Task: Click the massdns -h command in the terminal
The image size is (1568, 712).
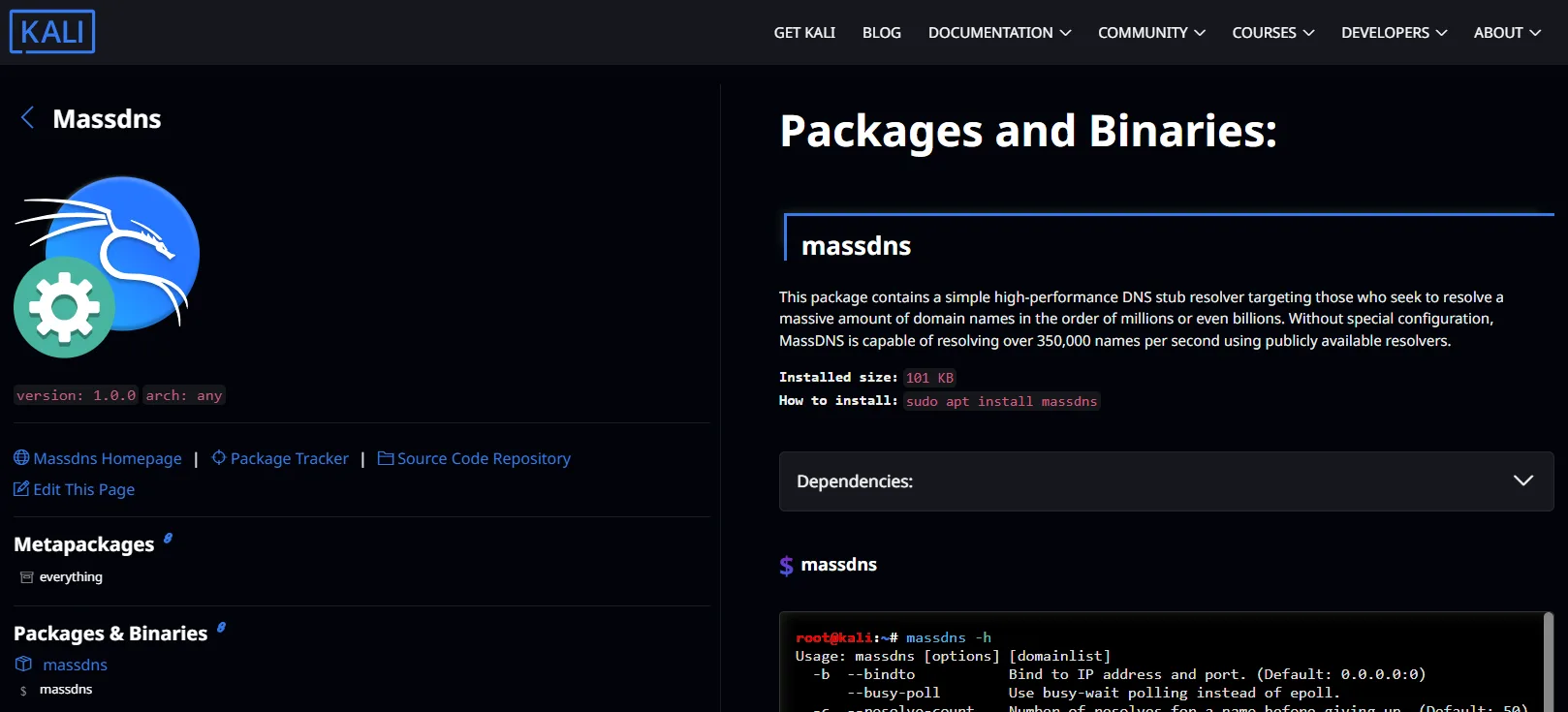Action: point(949,637)
